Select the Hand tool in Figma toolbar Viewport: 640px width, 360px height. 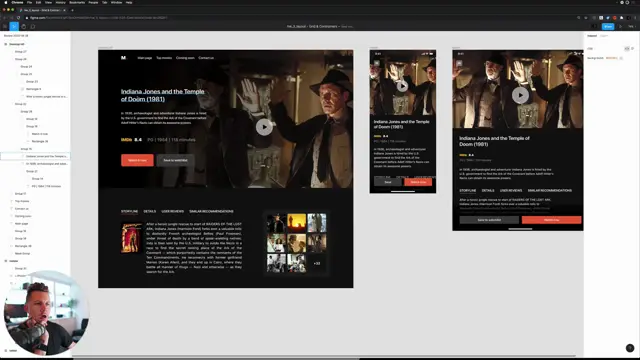pos(24,27)
